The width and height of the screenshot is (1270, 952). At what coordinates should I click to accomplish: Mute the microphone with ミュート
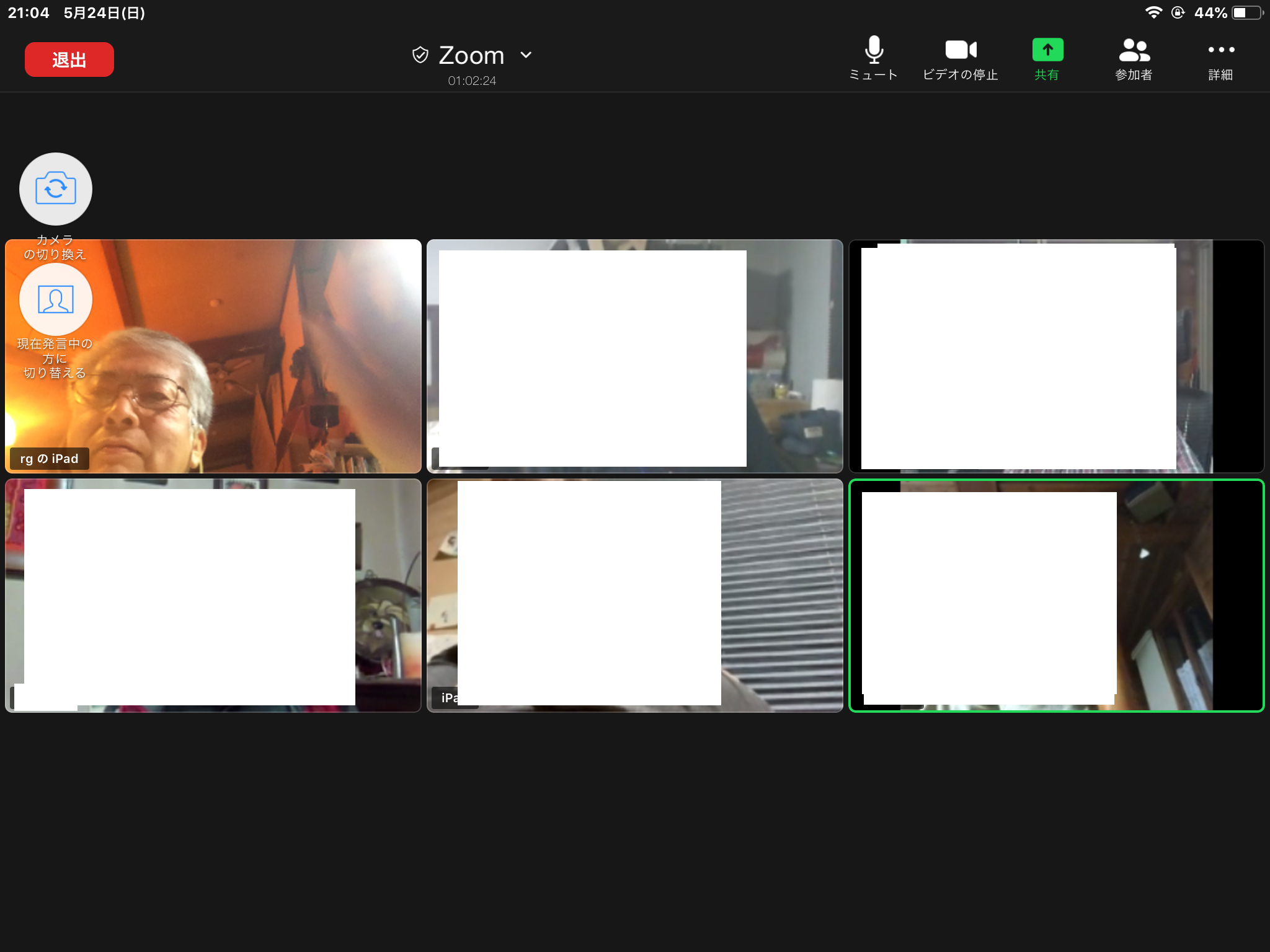(x=874, y=58)
